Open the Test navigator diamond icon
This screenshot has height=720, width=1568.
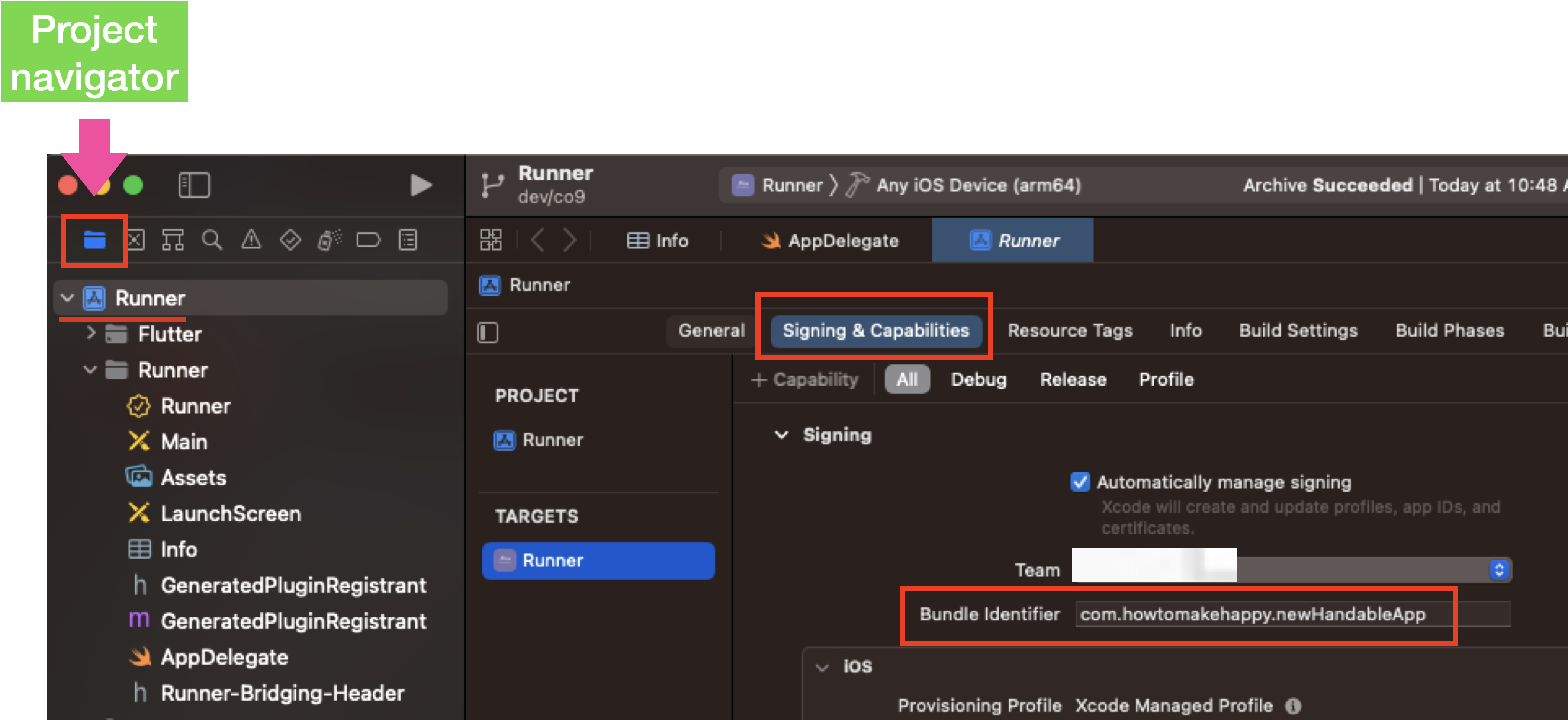pos(290,240)
